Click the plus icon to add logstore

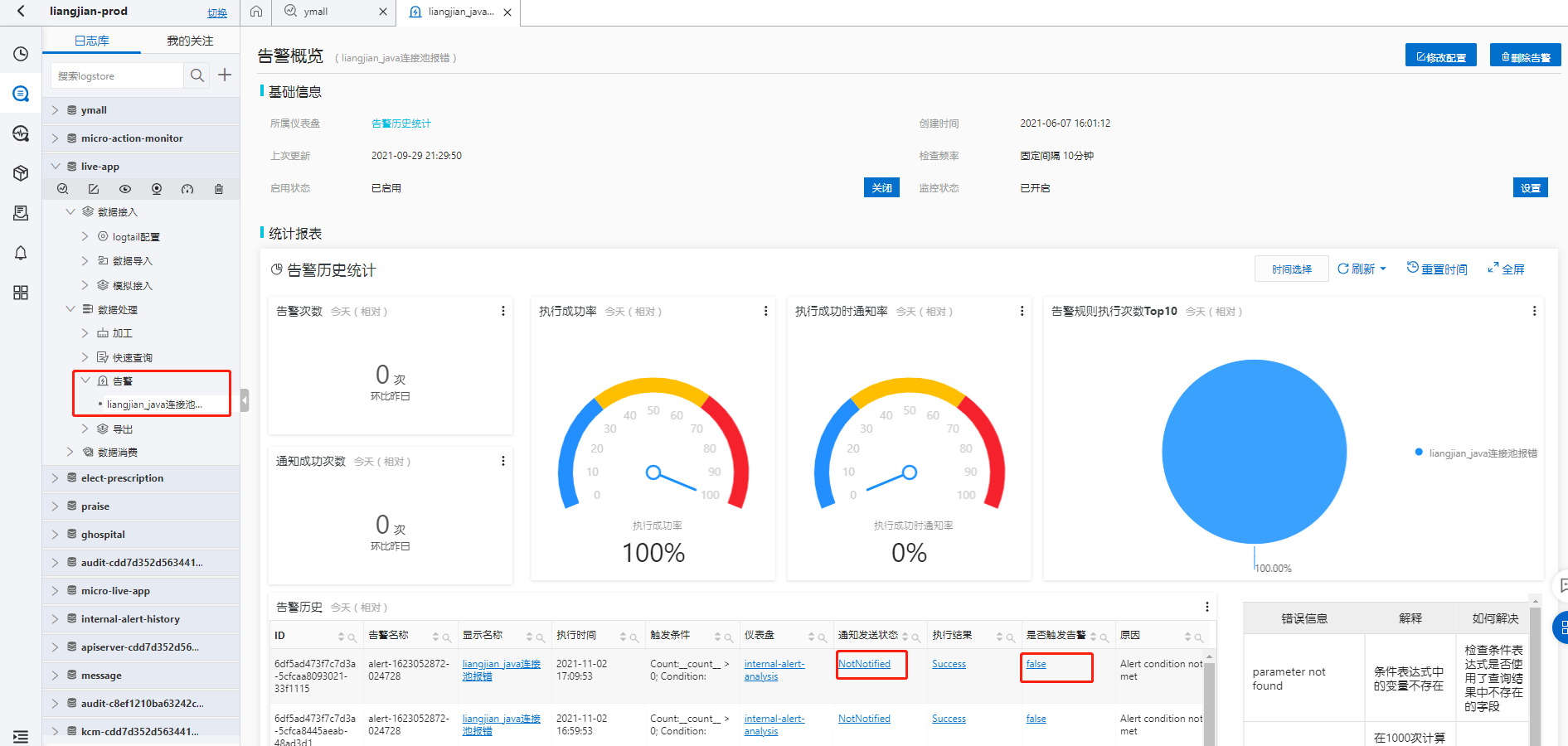[x=225, y=75]
